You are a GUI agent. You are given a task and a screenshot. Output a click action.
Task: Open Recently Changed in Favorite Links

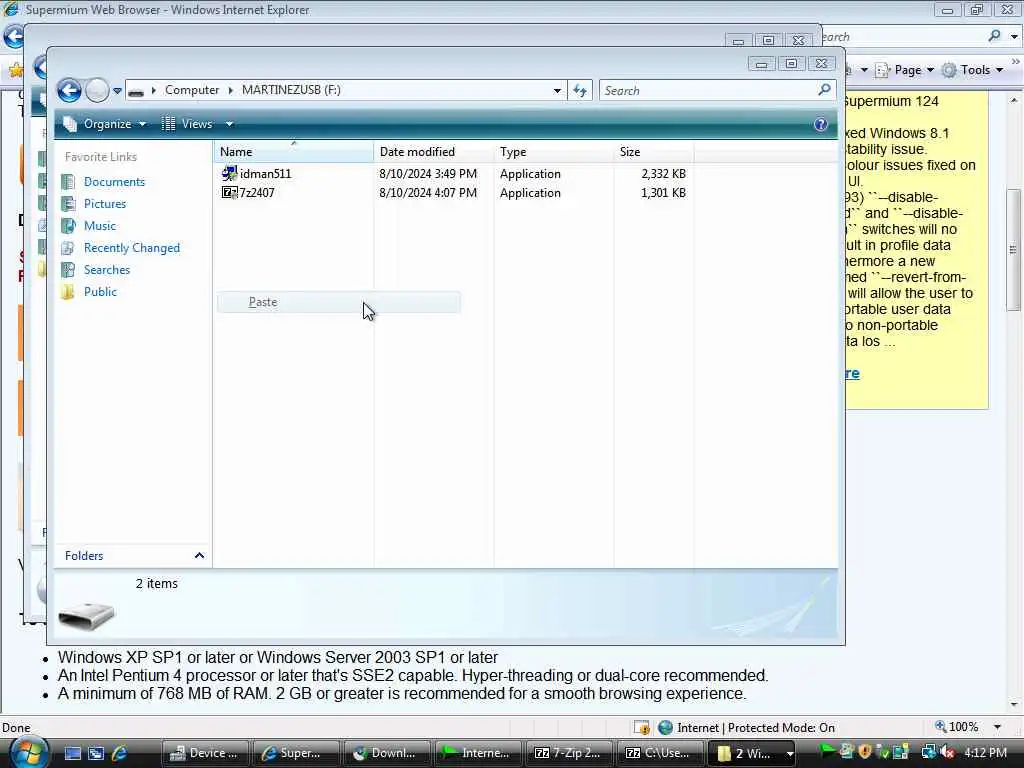[131, 248]
